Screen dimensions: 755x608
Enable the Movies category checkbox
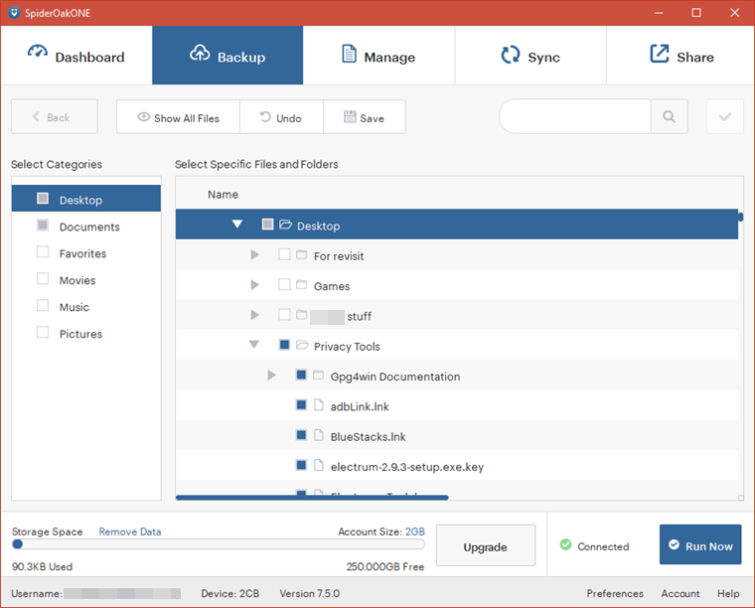43,278
